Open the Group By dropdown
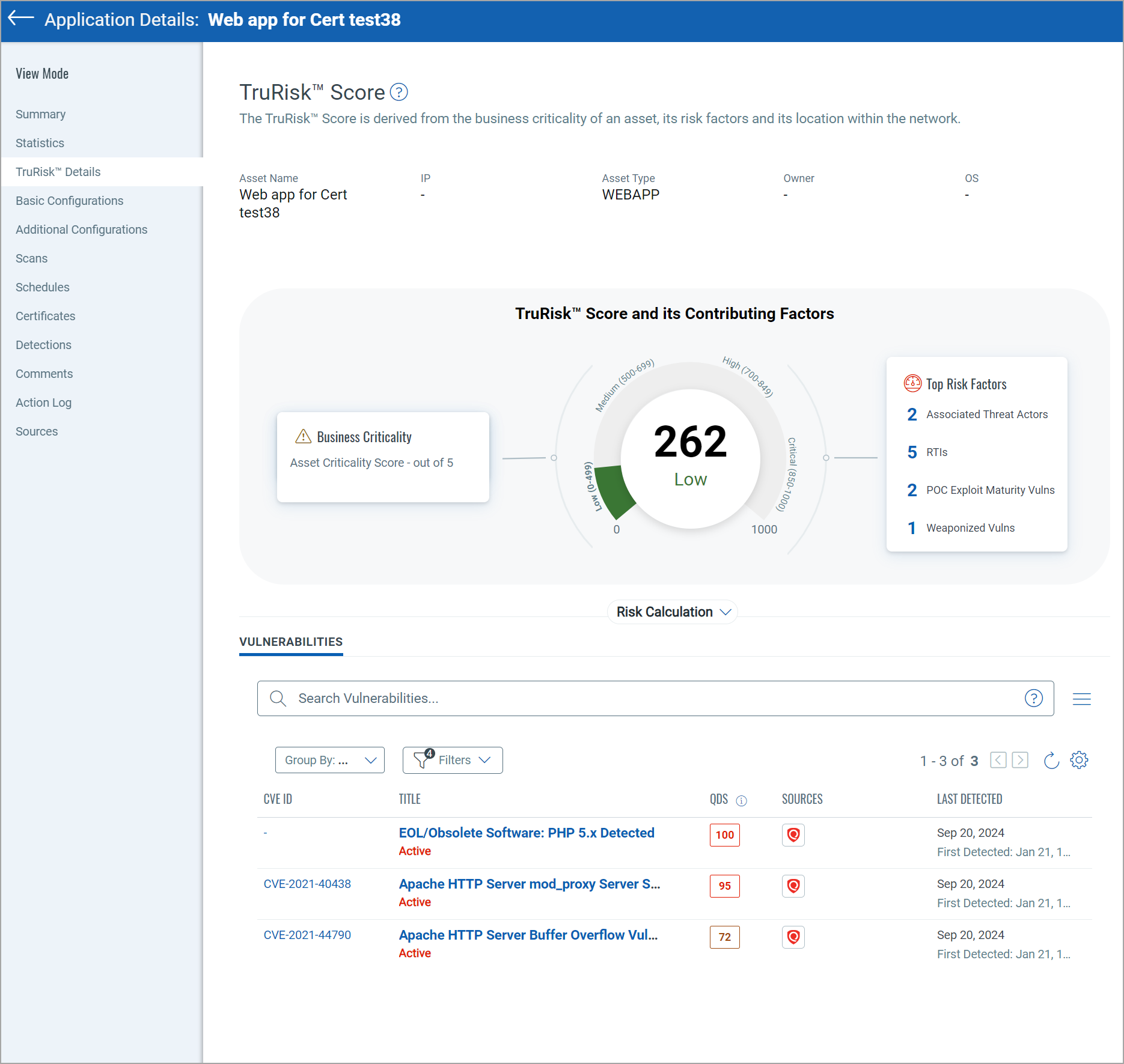 click(x=329, y=759)
